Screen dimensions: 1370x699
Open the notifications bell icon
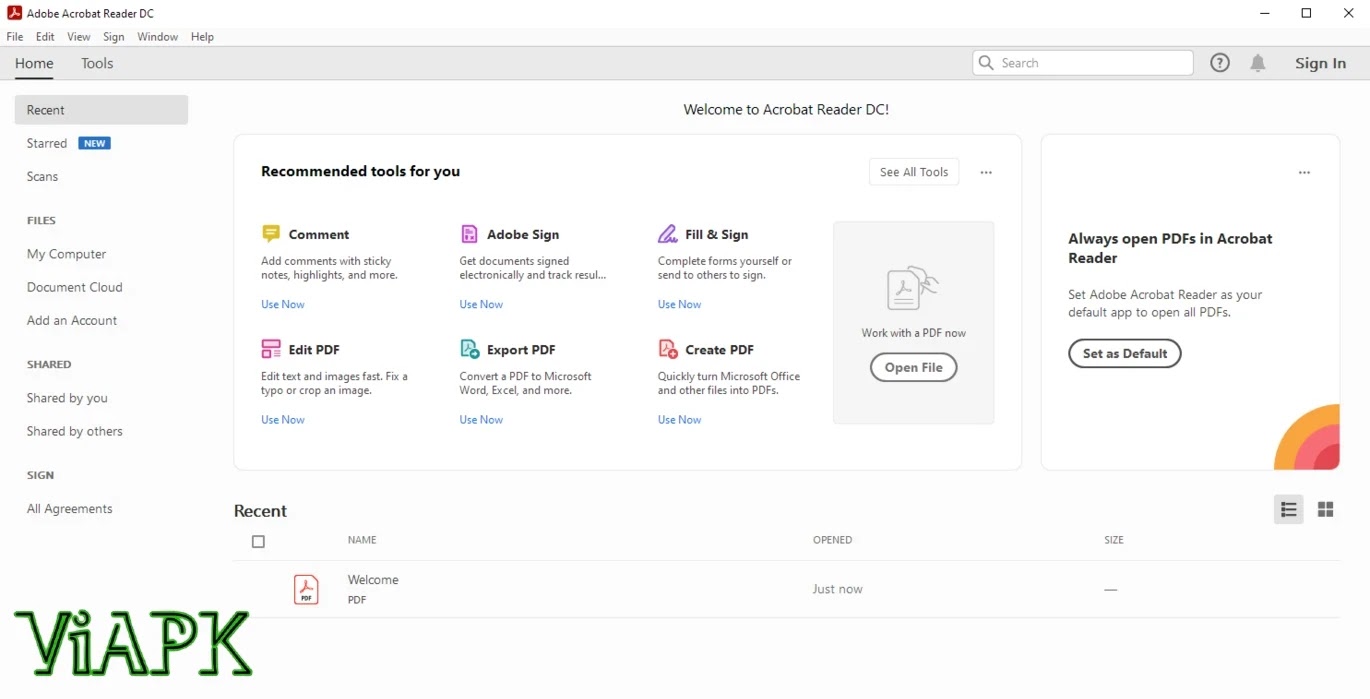pos(1258,63)
